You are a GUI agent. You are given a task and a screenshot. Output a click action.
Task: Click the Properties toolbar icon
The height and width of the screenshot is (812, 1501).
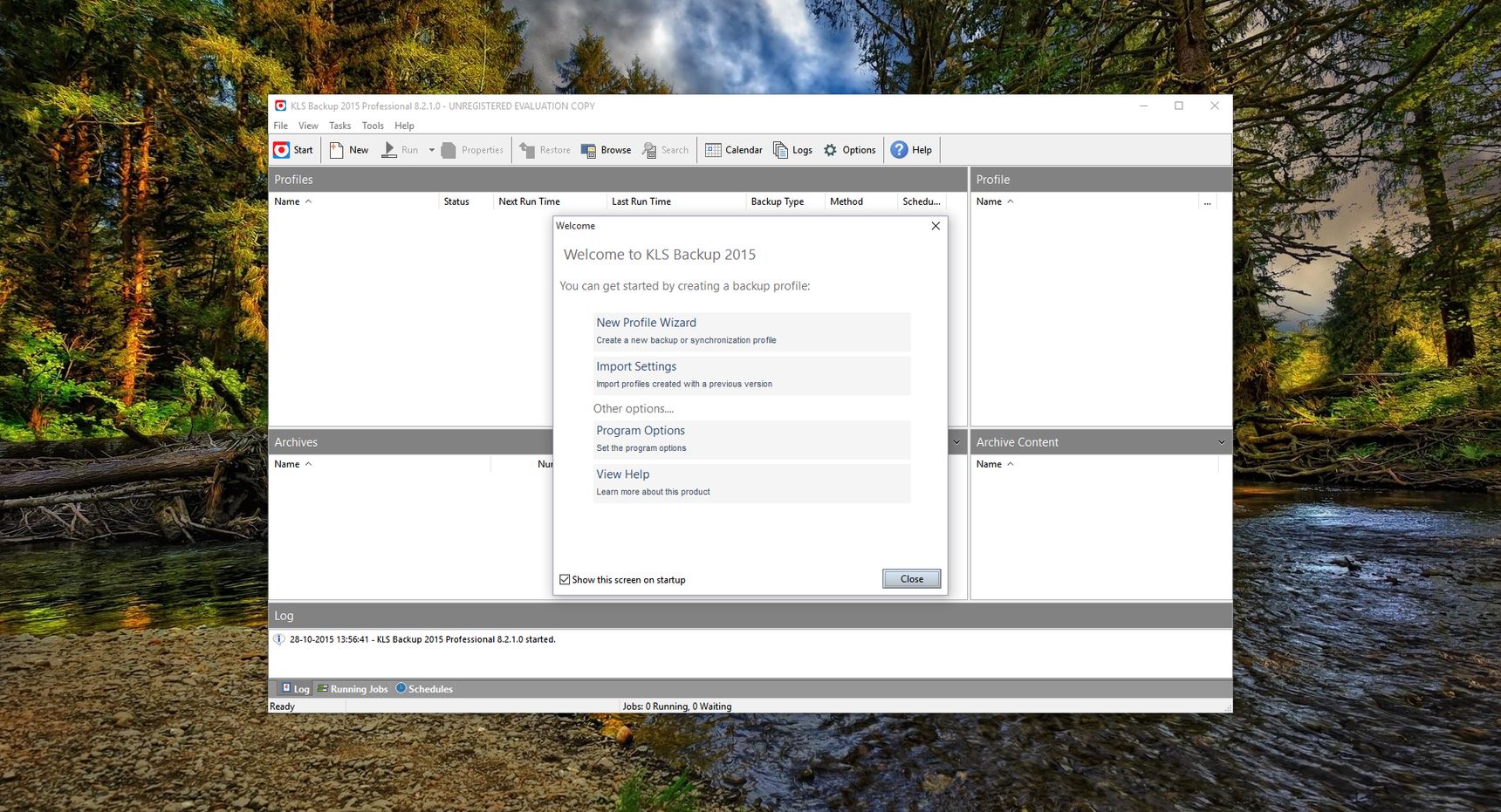(472, 150)
